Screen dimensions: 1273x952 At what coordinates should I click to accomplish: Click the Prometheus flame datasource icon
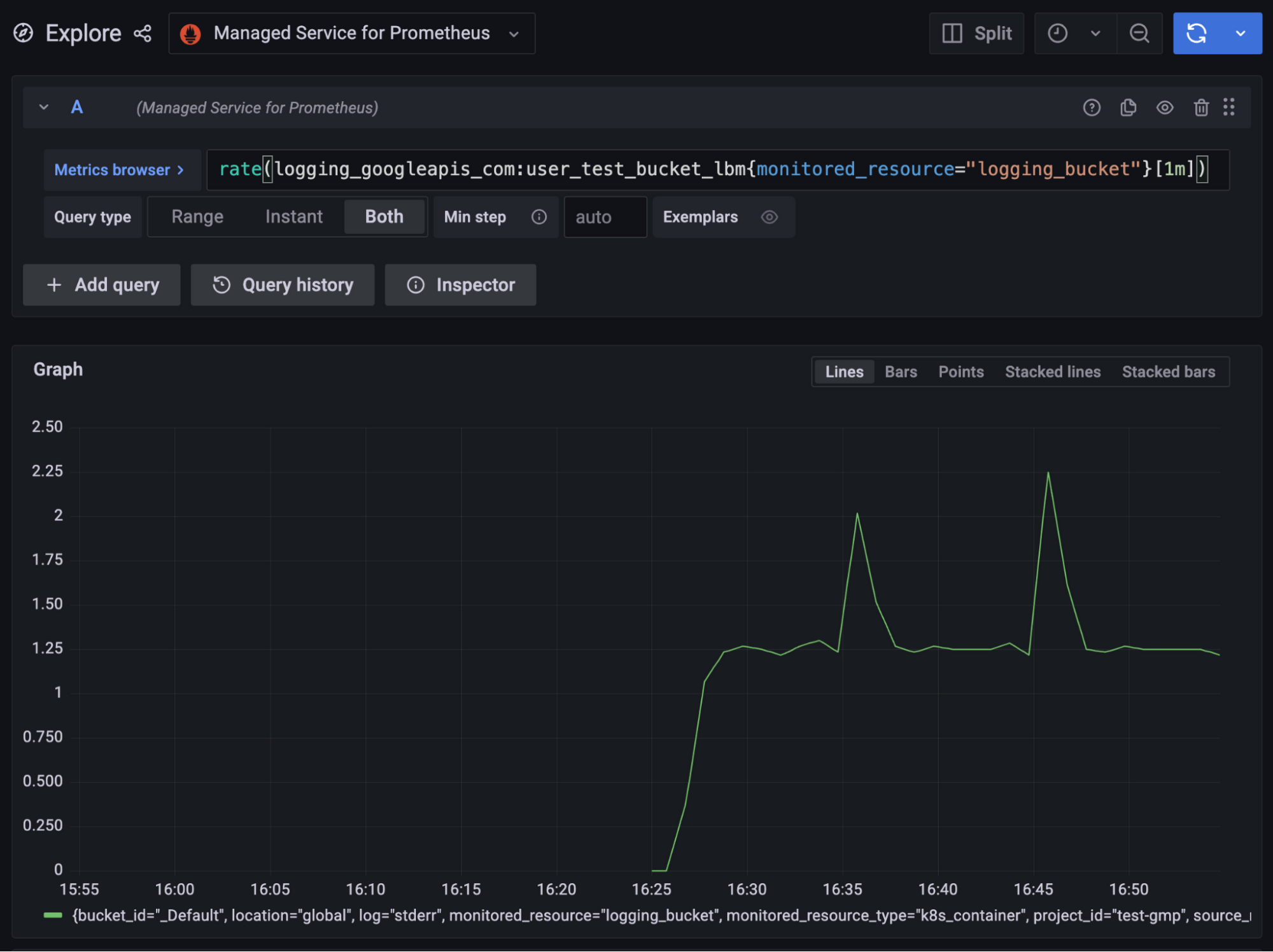click(x=190, y=33)
